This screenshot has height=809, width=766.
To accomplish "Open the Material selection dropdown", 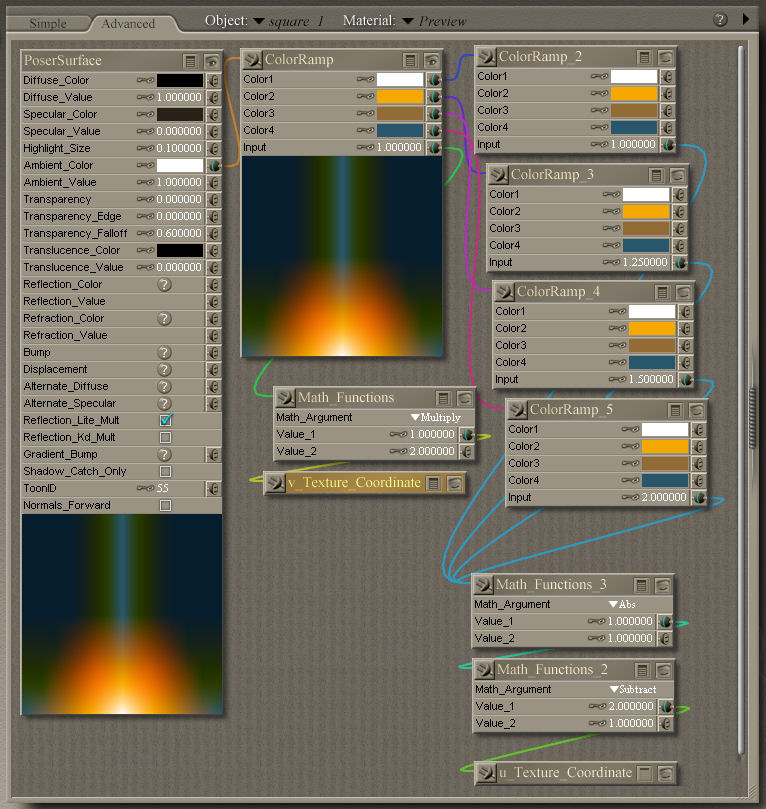I will (408, 20).
